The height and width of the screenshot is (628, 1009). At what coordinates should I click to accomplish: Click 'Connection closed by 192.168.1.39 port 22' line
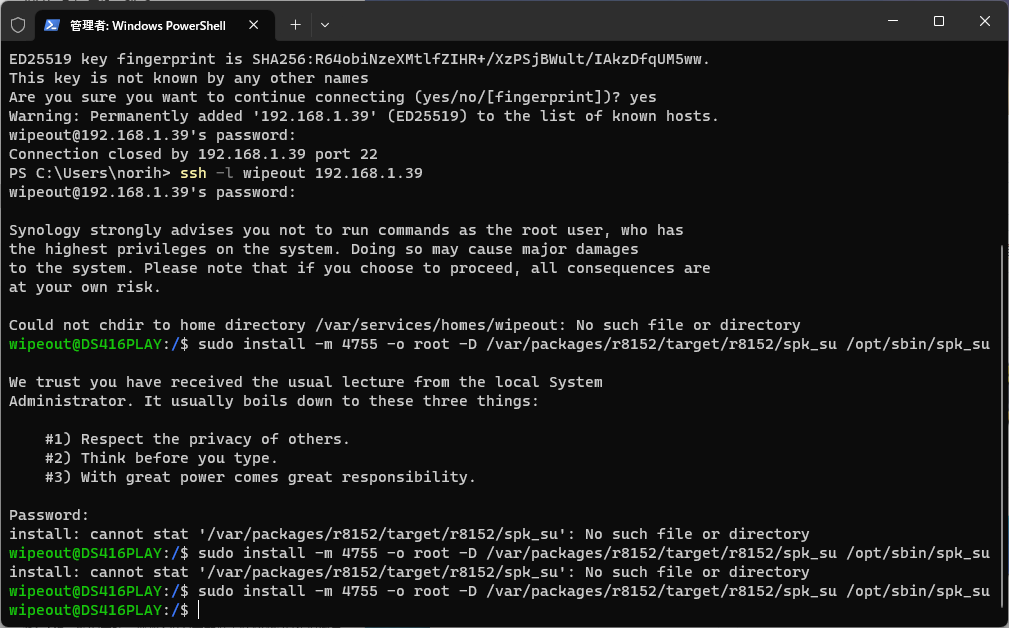[193, 154]
